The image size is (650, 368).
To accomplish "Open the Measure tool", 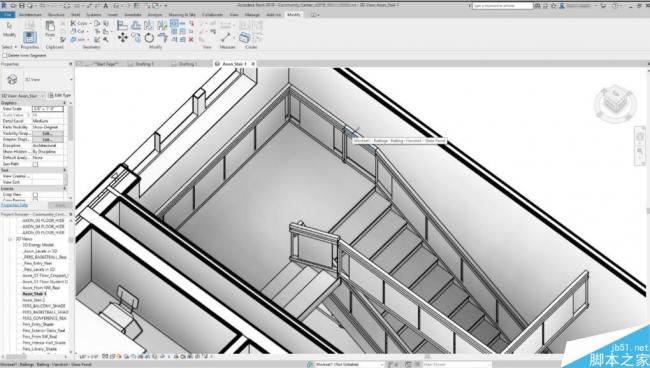I will 226,37.
